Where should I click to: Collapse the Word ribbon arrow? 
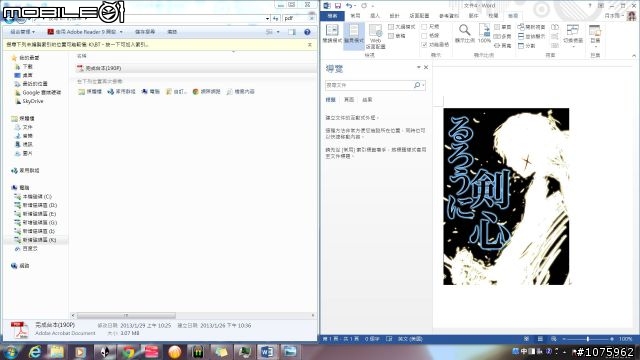tap(634, 56)
